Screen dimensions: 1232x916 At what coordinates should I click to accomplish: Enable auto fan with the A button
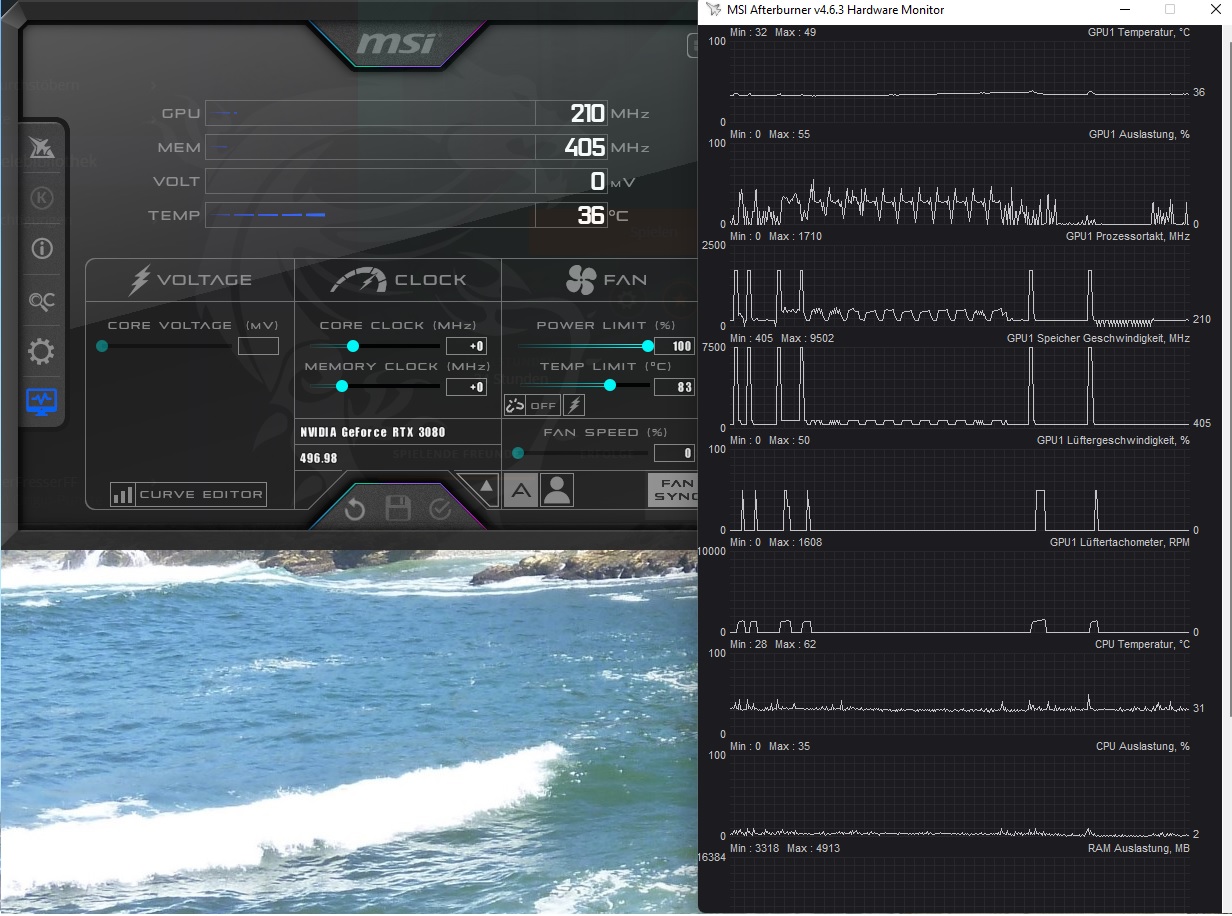click(x=520, y=490)
